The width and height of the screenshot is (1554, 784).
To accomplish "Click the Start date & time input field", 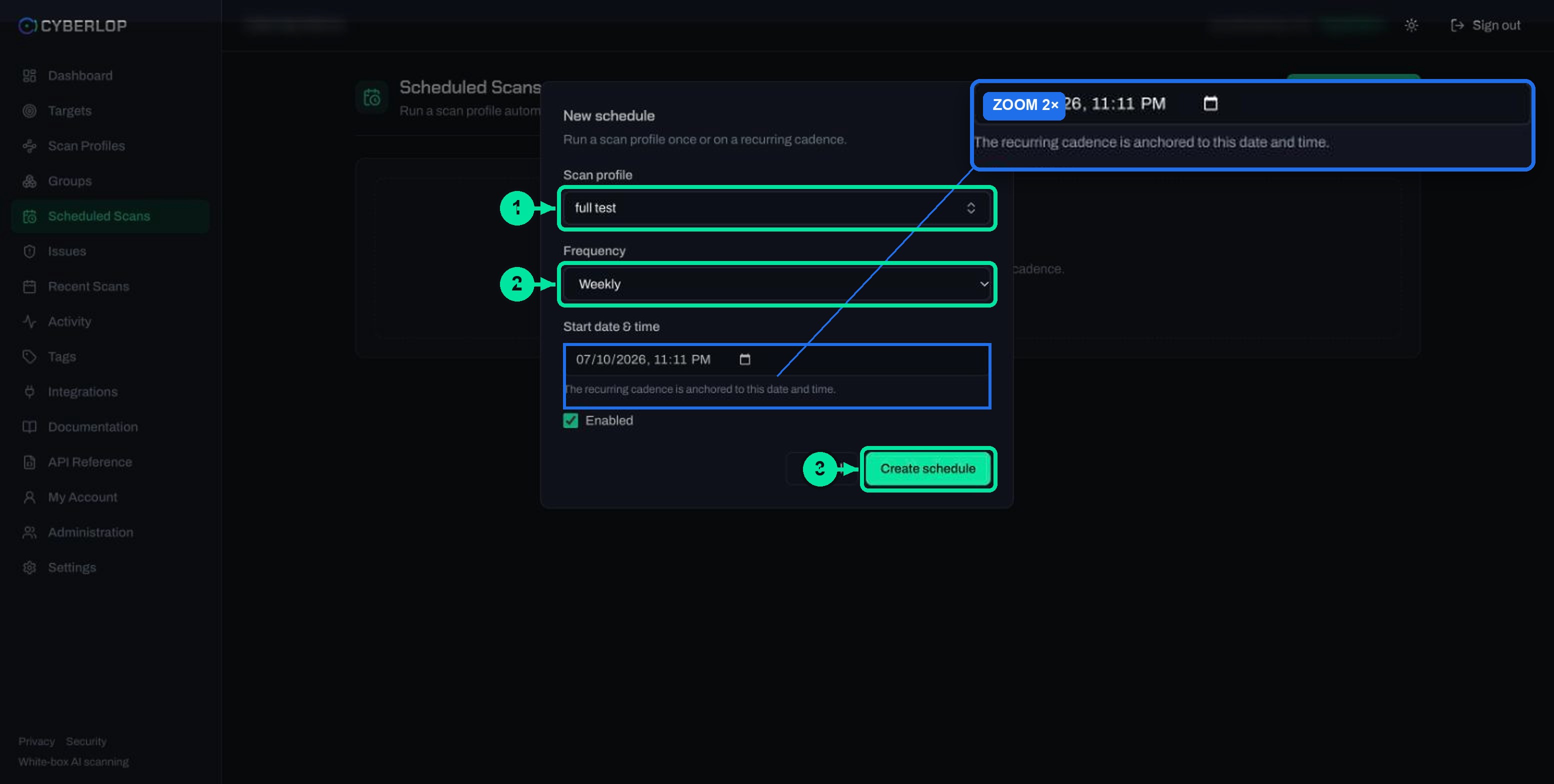I will (777, 359).
